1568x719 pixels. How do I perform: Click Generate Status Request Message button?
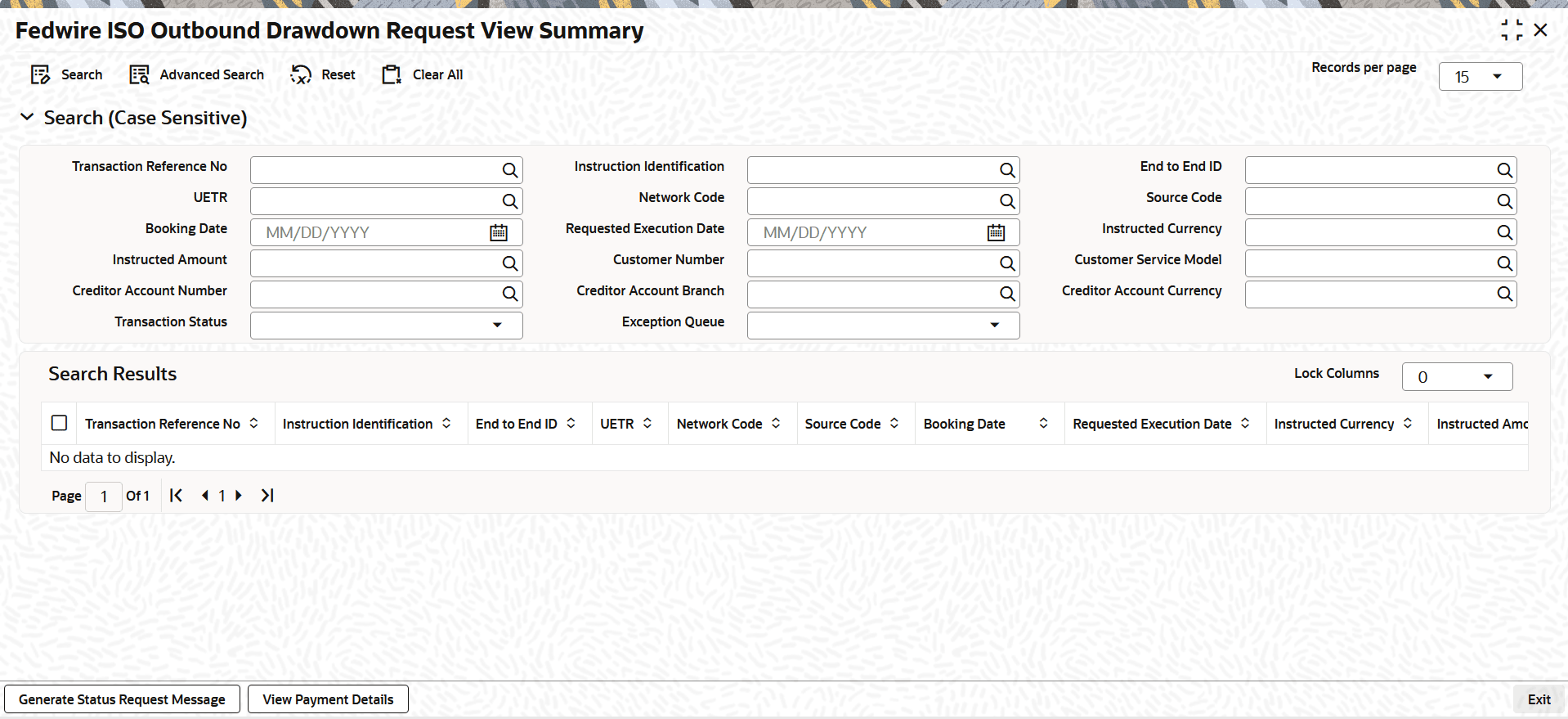(122, 699)
